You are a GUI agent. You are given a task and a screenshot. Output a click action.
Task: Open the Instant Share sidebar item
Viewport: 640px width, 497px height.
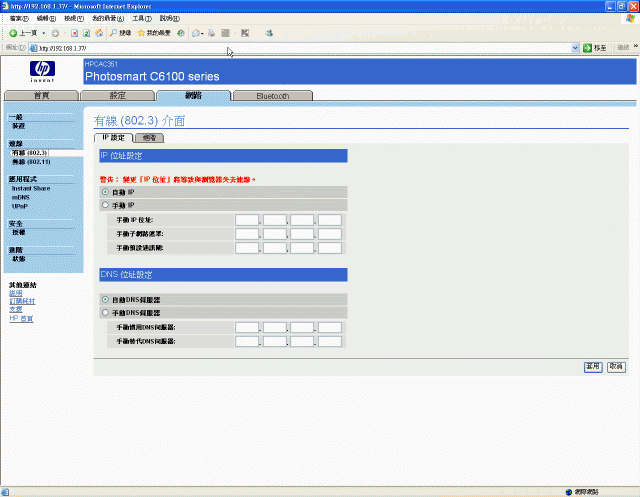coord(31,189)
